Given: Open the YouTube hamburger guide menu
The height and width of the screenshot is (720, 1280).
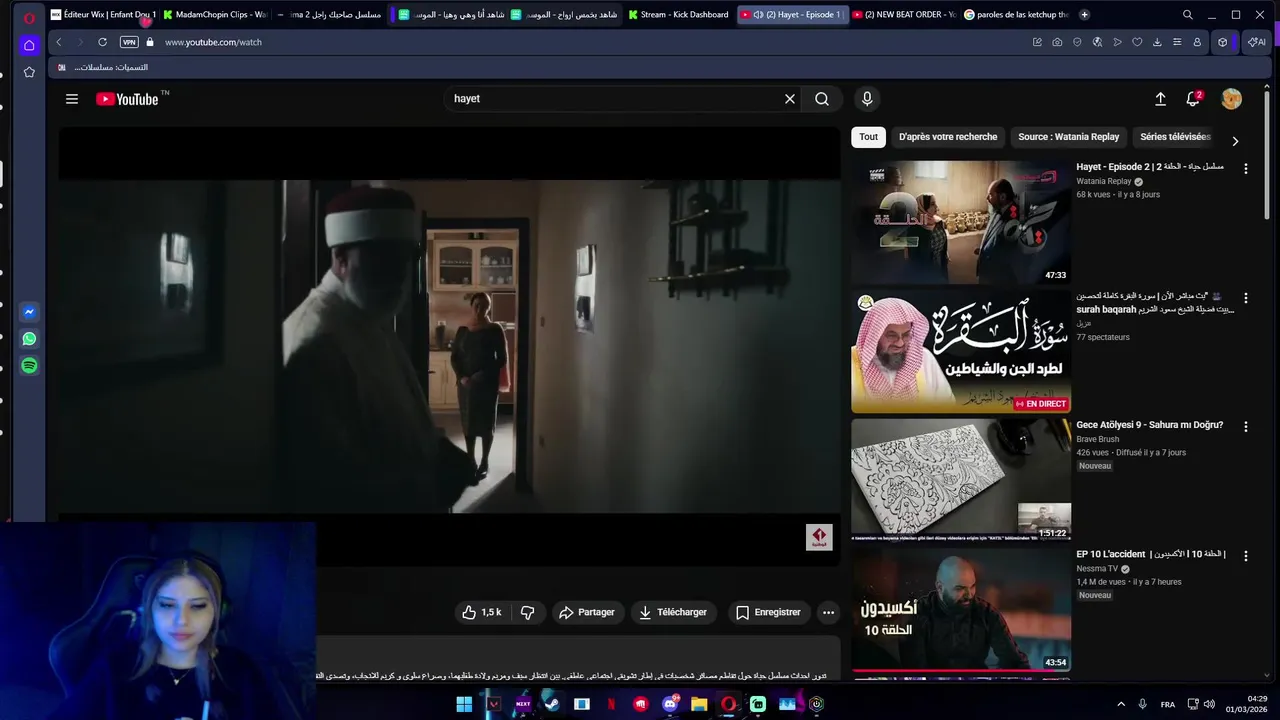Looking at the screenshot, I should 72,99.
